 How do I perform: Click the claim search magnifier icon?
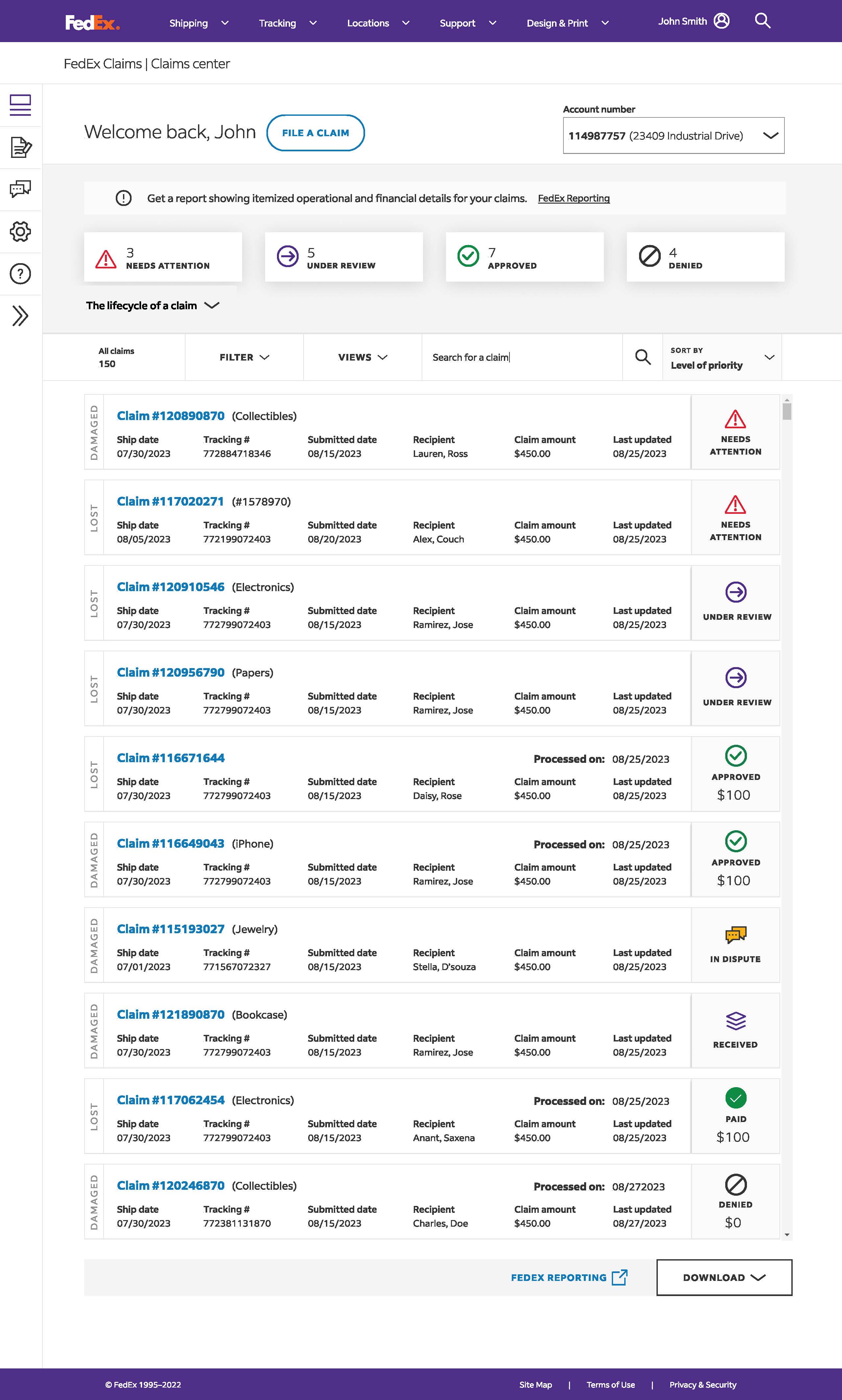pos(643,357)
